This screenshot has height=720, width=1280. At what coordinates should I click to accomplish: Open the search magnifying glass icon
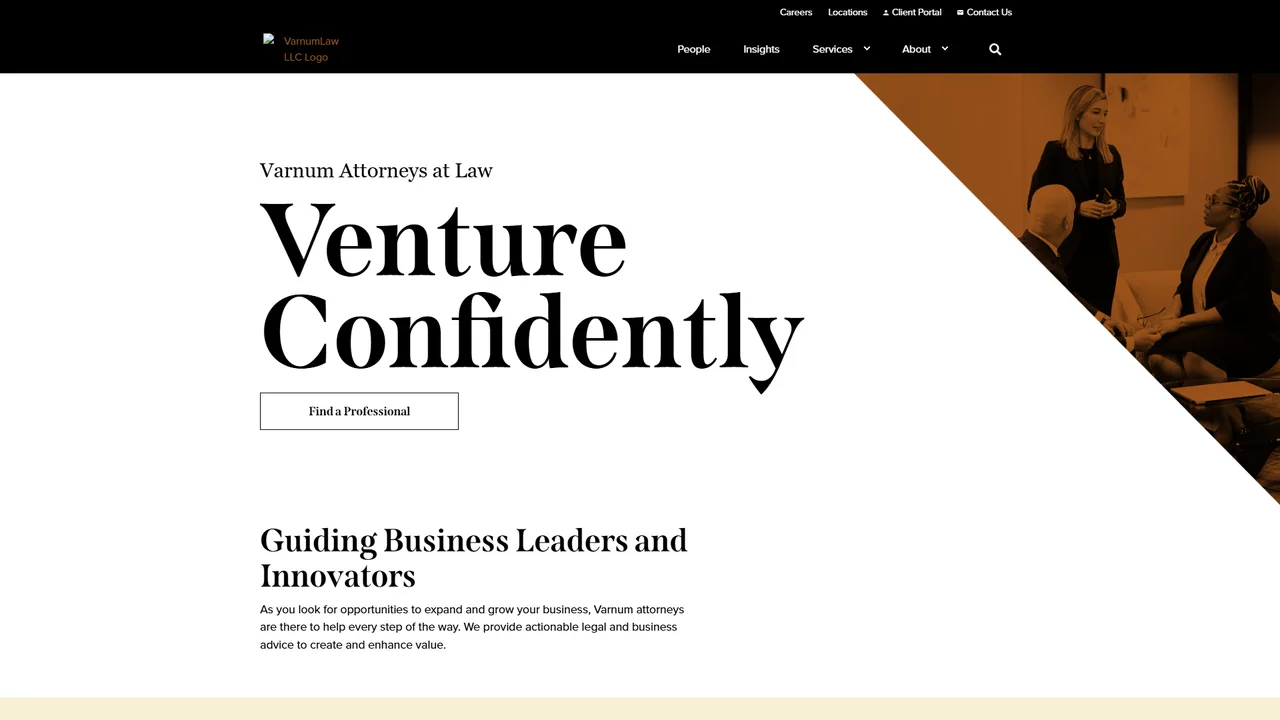tap(995, 49)
